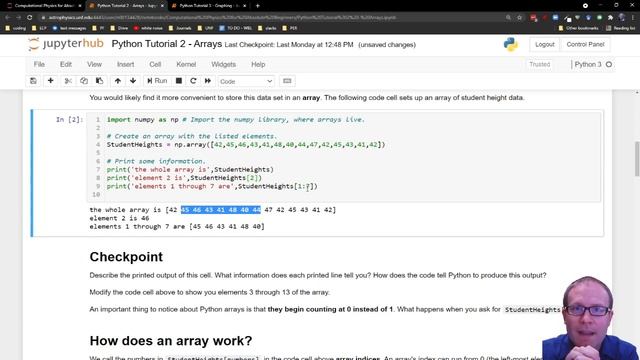
Task: Open the text messages bookmark
Action: point(69,28)
